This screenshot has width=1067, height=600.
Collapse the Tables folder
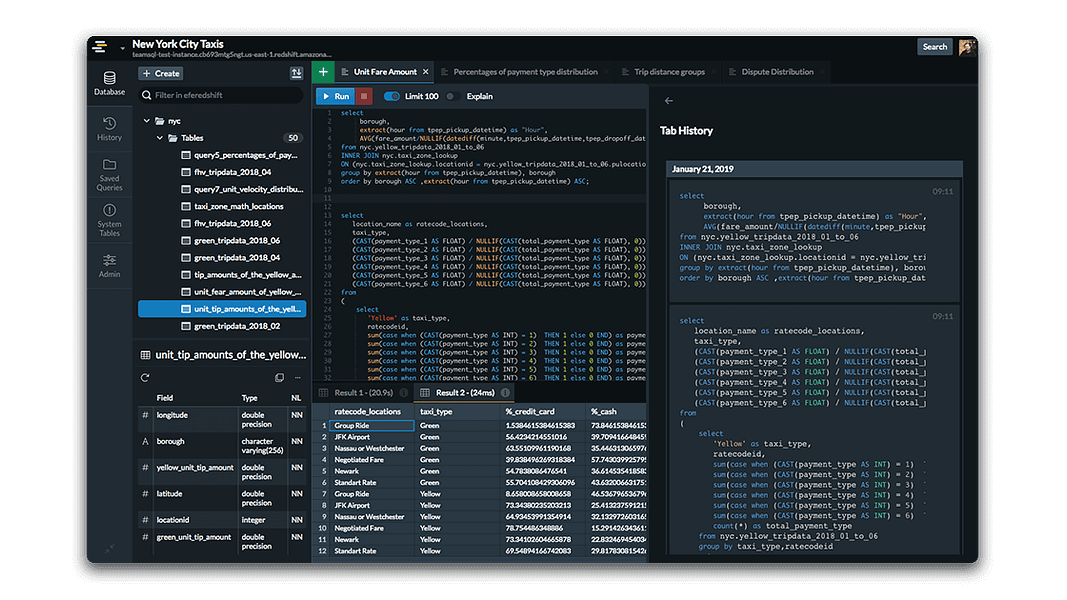pyautogui.click(x=160, y=138)
